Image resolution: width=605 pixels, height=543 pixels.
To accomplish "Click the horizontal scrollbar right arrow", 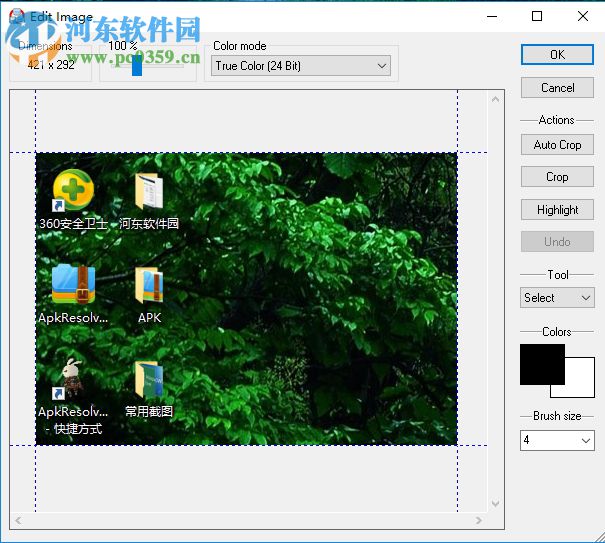I will pos(479,521).
